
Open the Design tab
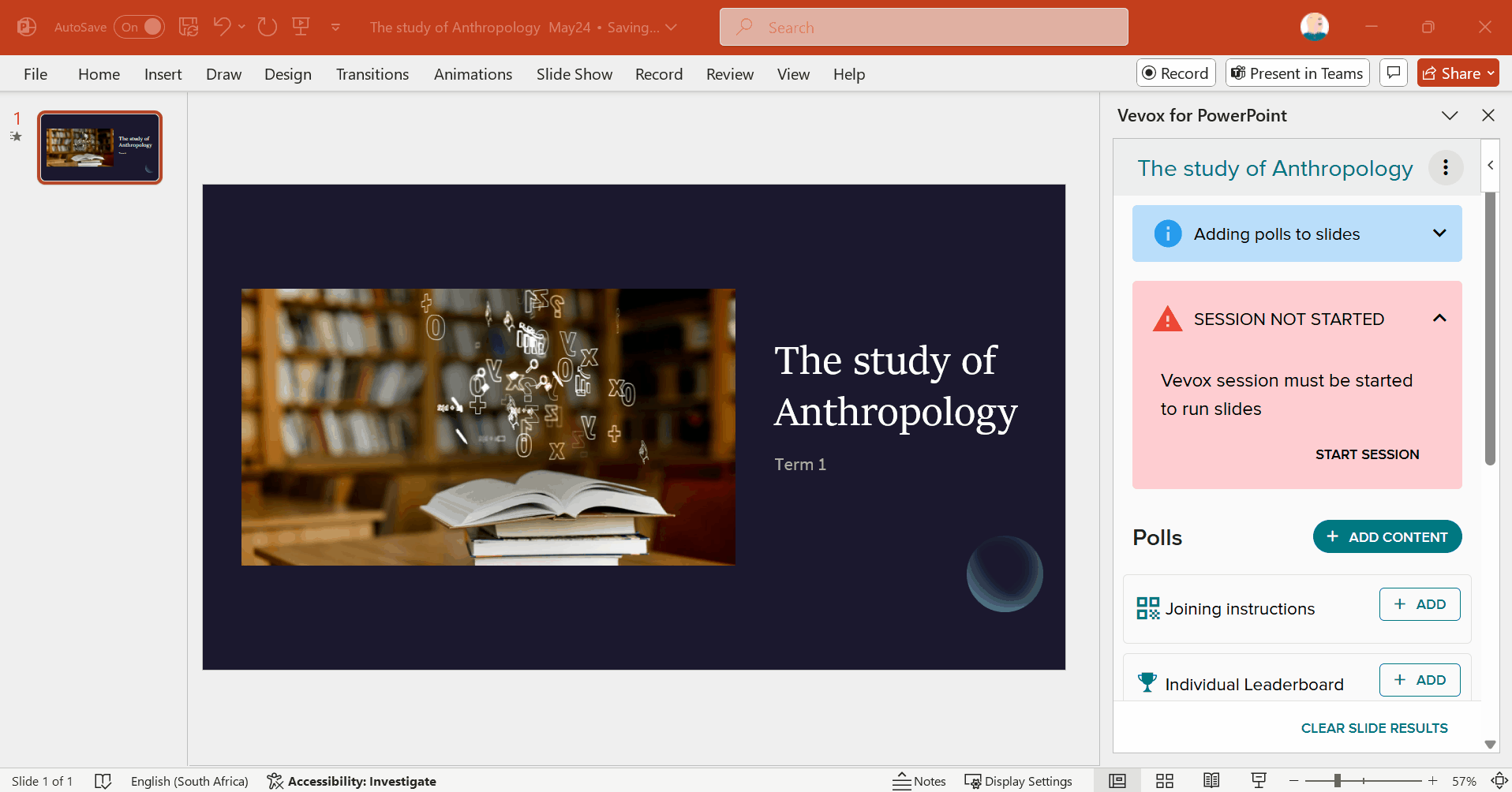(x=288, y=74)
